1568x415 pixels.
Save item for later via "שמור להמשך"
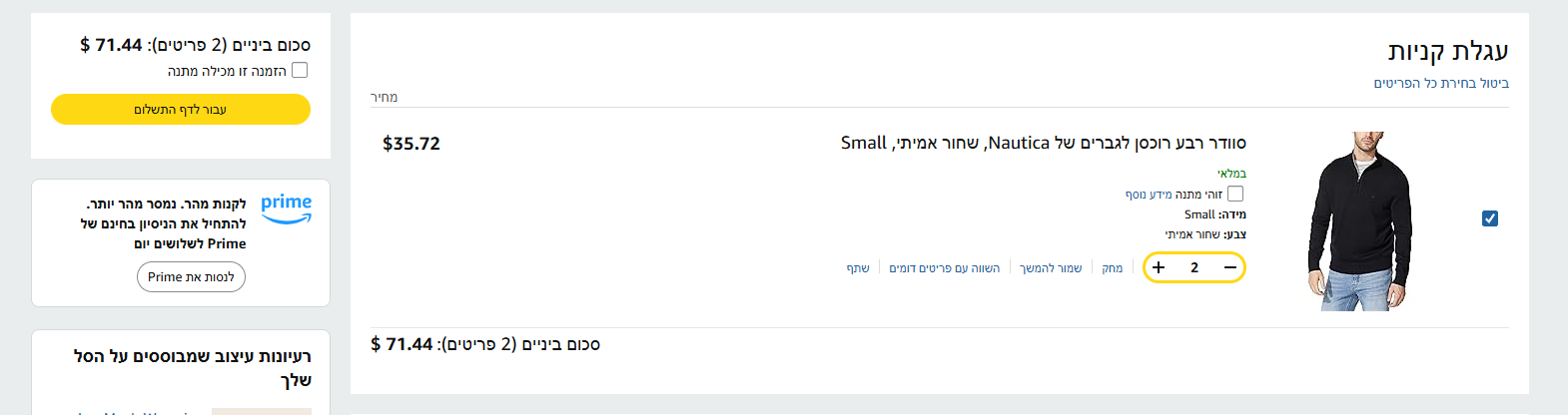tap(1051, 268)
